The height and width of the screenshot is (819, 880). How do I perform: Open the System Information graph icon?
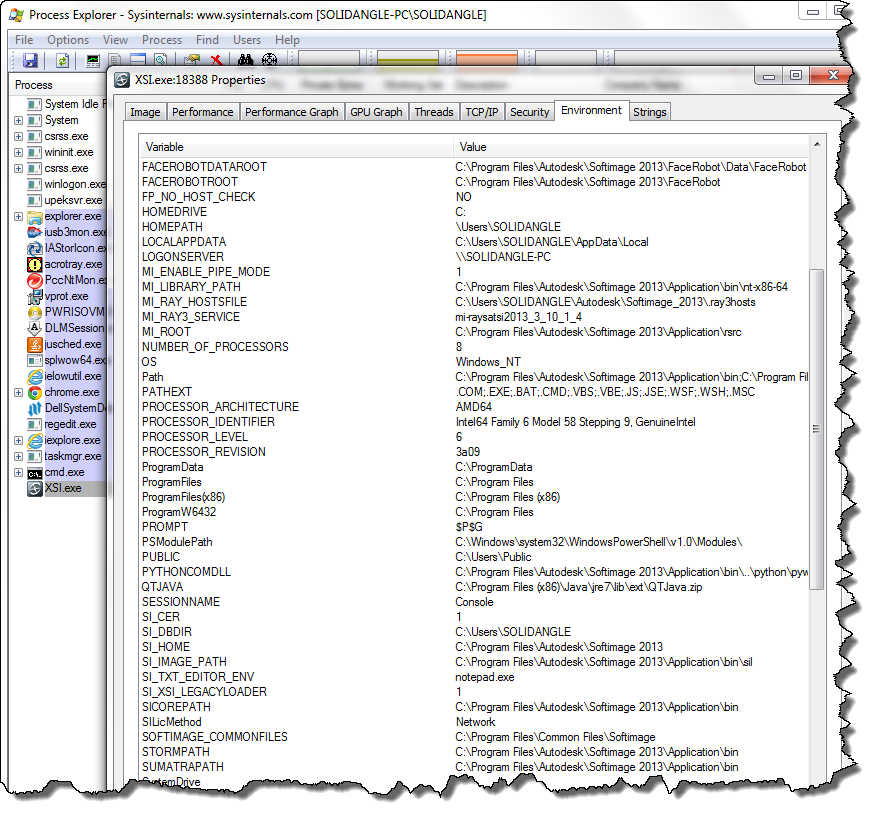(93, 61)
